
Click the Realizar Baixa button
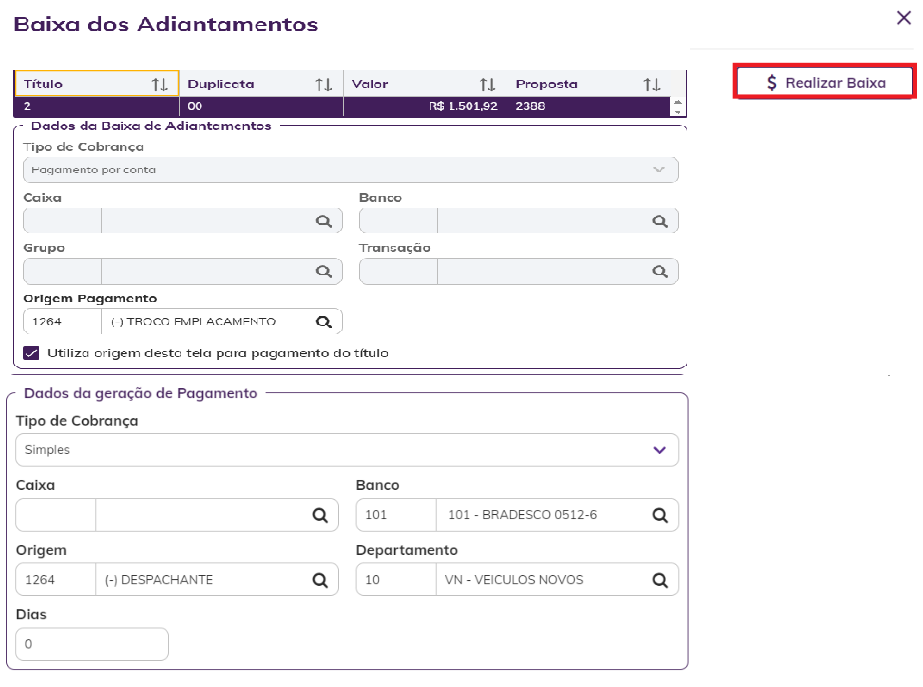pos(825,83)
